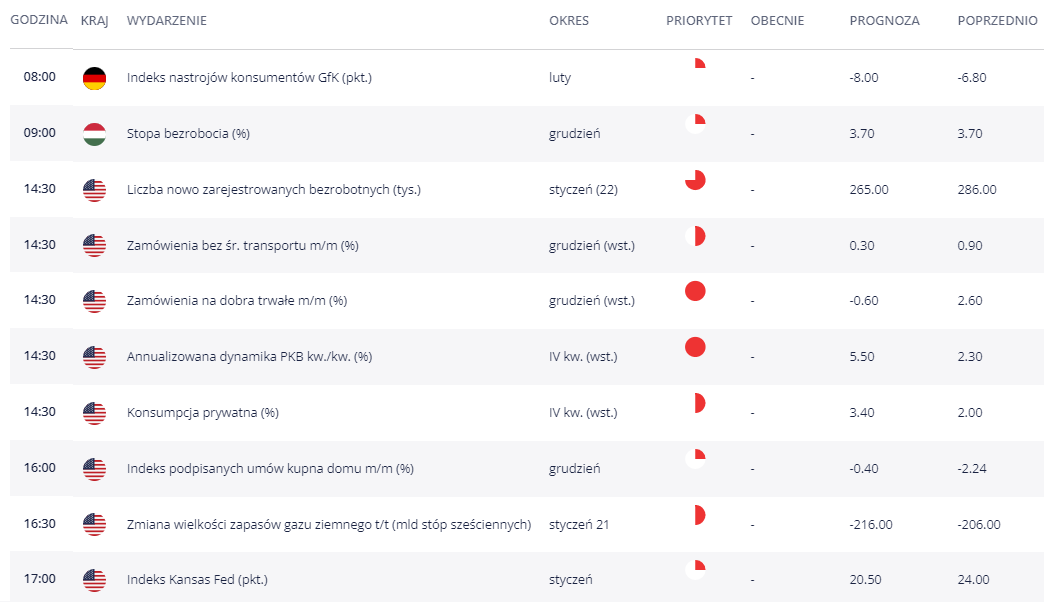Open event Indeks nastrojów konsumentów GfK (pkt.)

249,78
